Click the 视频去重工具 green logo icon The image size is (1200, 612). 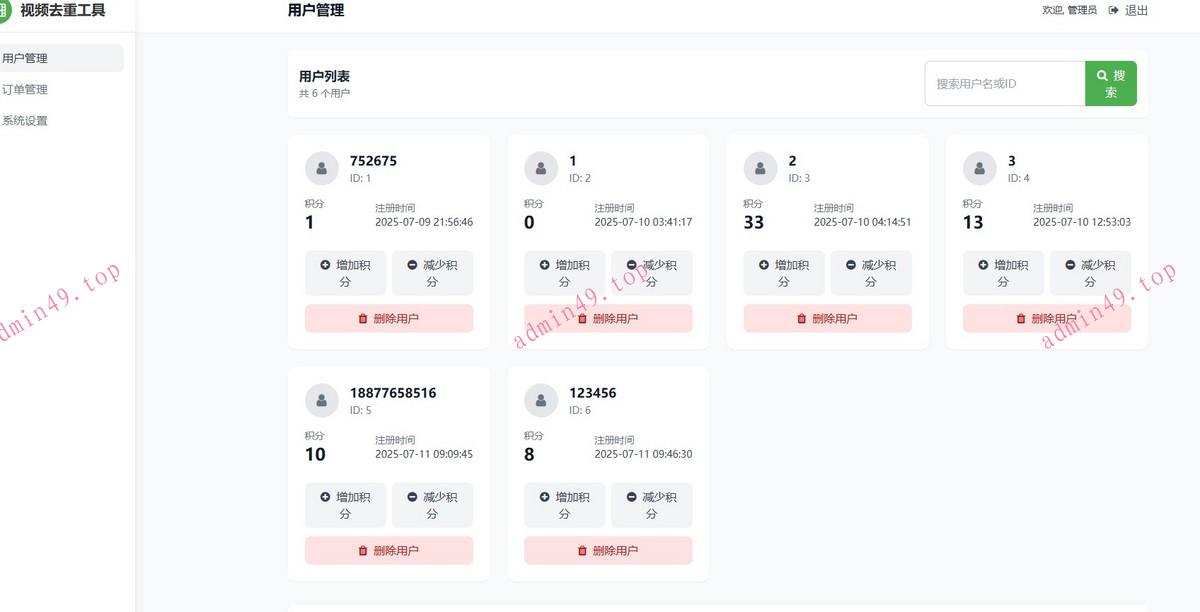point(4,11)
